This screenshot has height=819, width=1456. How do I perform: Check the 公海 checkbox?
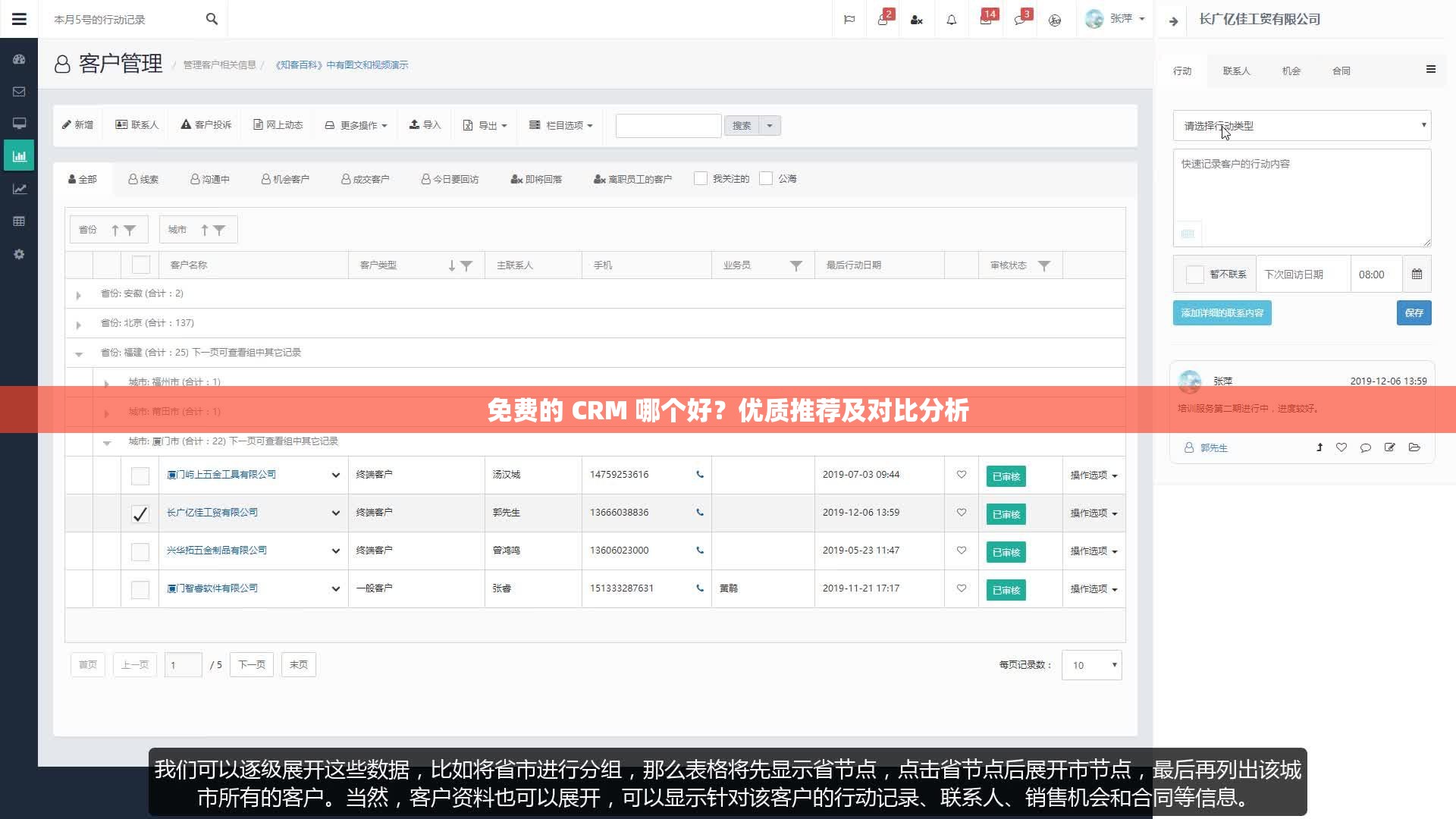coord(767,178)
